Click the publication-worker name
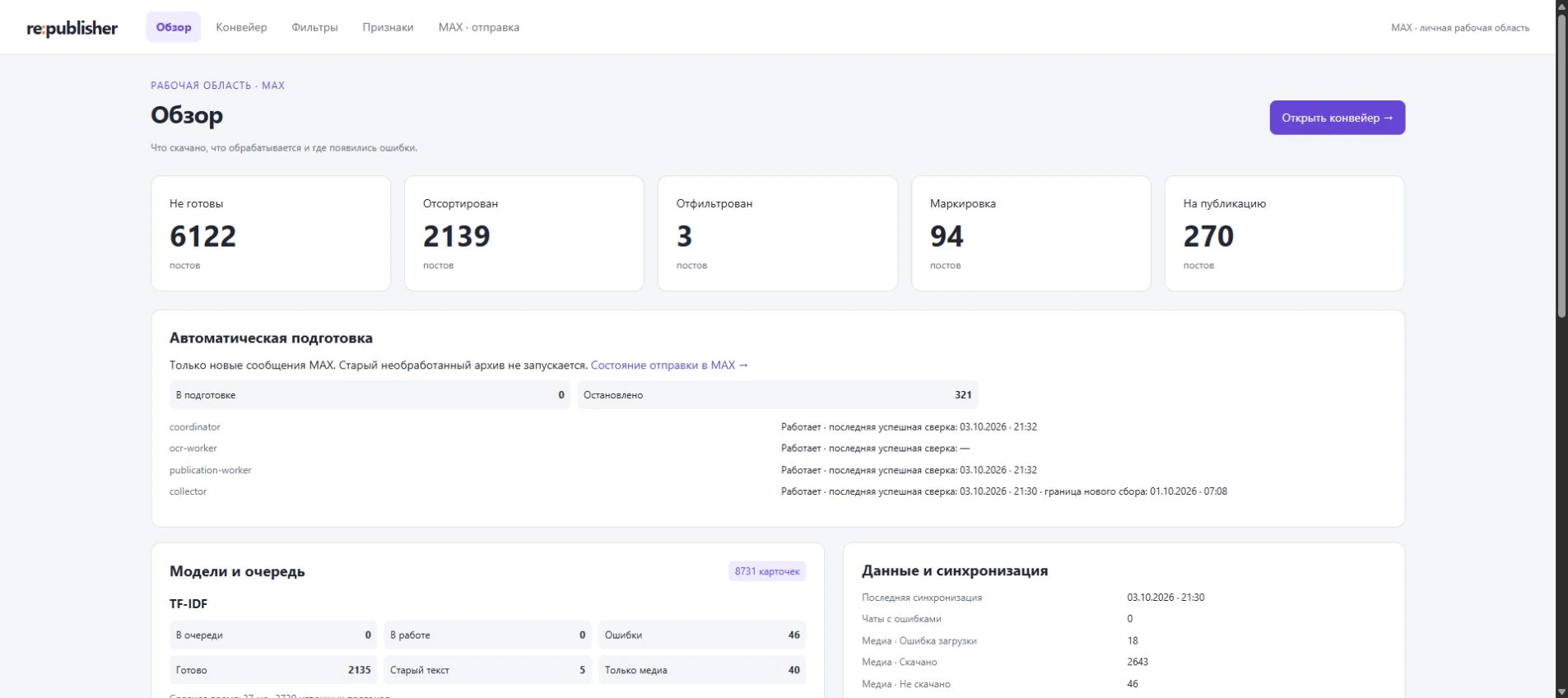1568x698 pixels. coord(211,470)
